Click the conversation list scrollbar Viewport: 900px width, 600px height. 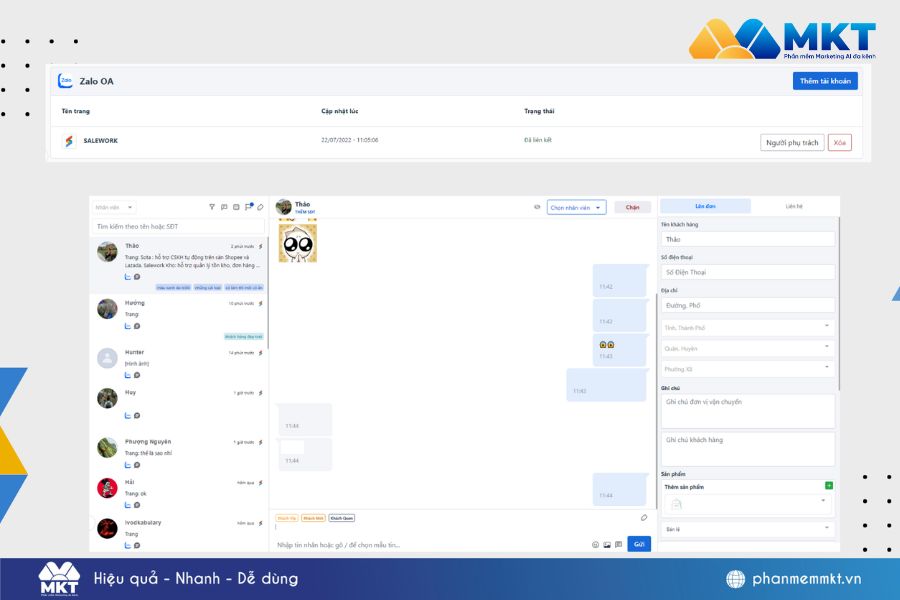(x=267, y=293)
